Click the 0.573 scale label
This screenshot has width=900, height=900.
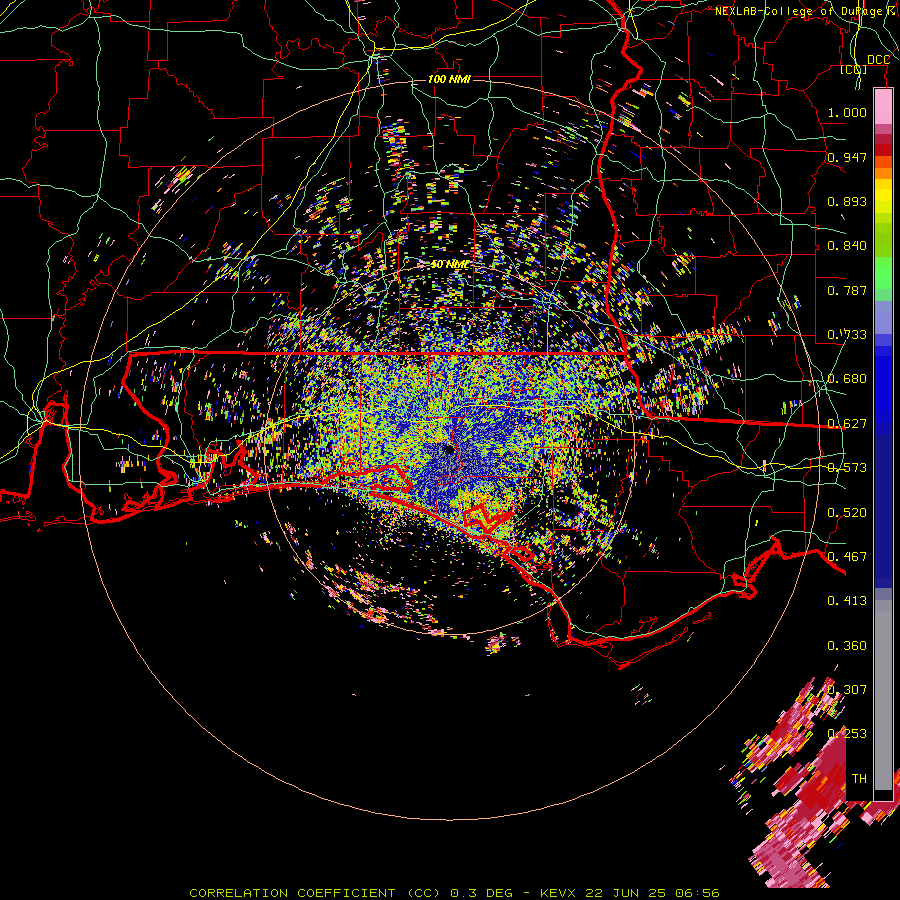click(x=847, y=467)
